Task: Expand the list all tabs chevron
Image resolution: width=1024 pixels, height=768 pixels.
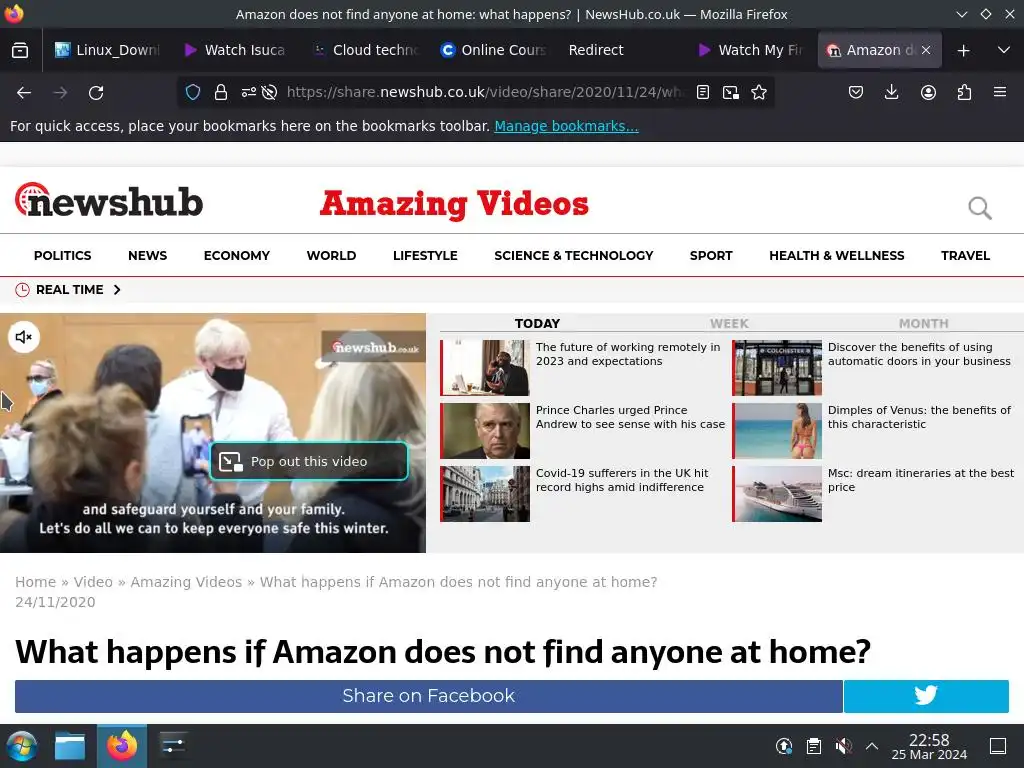Action: (1004, 50)
